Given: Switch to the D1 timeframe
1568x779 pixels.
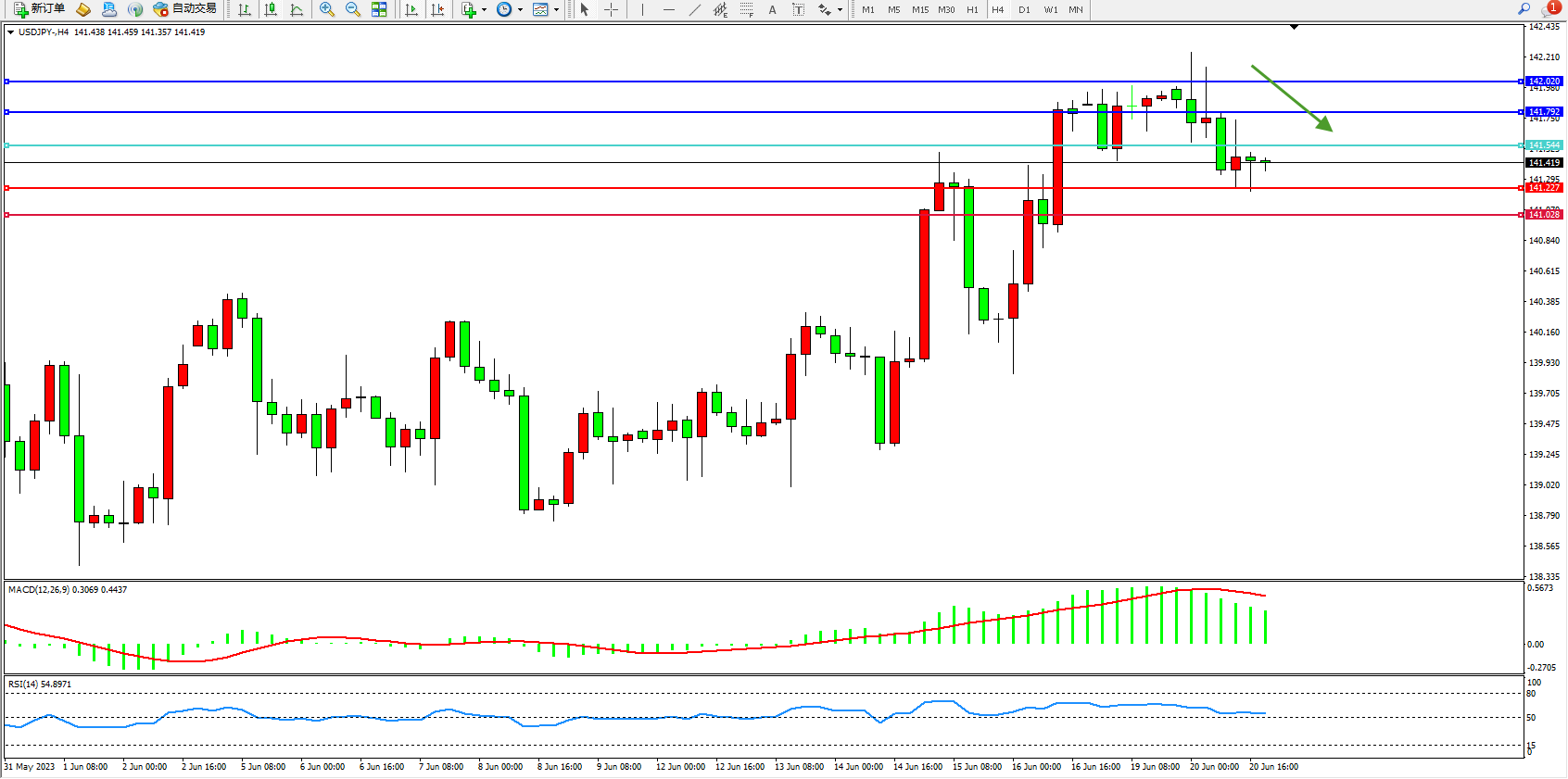Looking at the screenshot, I should tap(1024, 9).
